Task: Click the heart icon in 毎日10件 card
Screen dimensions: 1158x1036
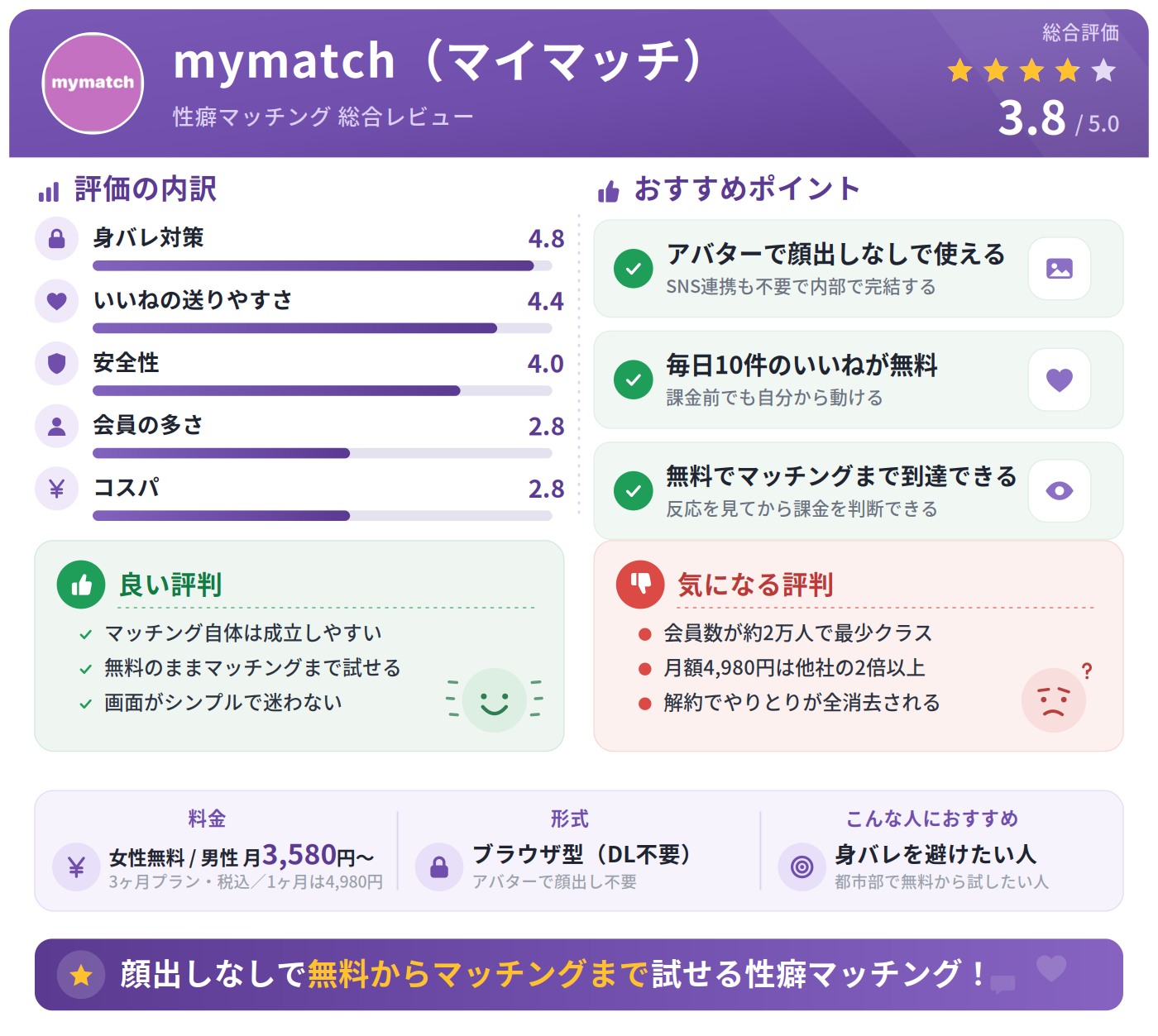Action: pyautogui.click(x=1060, y=380)
